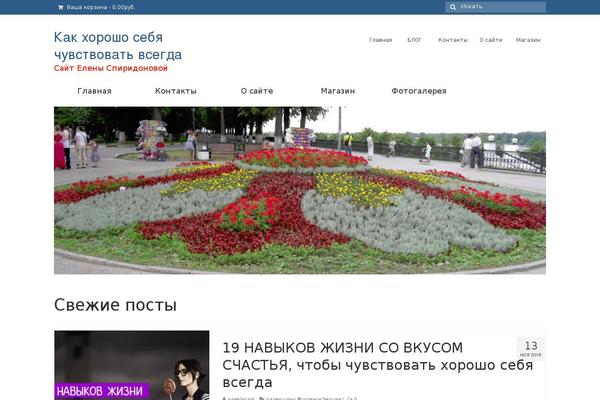Click the red subtitle 'Сайт Елены Спиридоновой'

coord(111,68)
